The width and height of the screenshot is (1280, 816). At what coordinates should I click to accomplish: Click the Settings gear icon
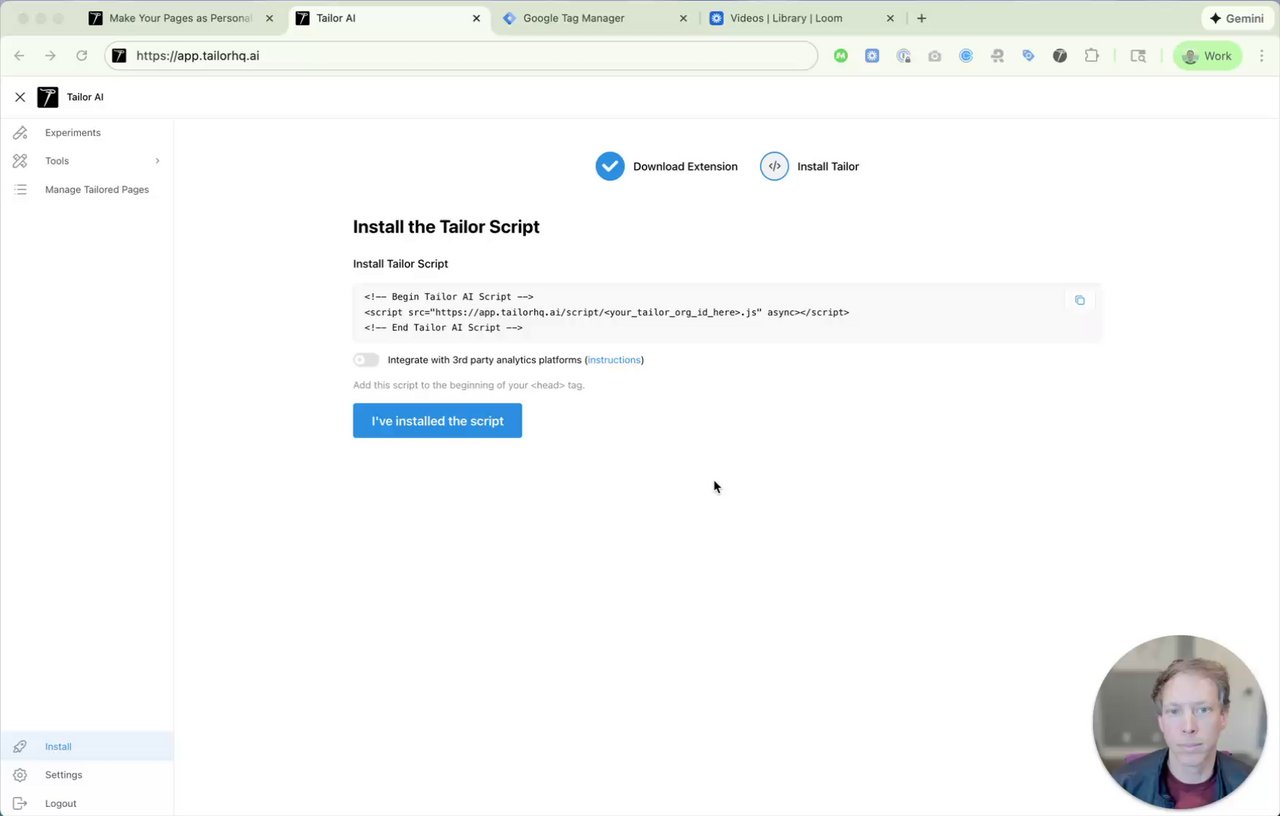[x=20, y=775]
